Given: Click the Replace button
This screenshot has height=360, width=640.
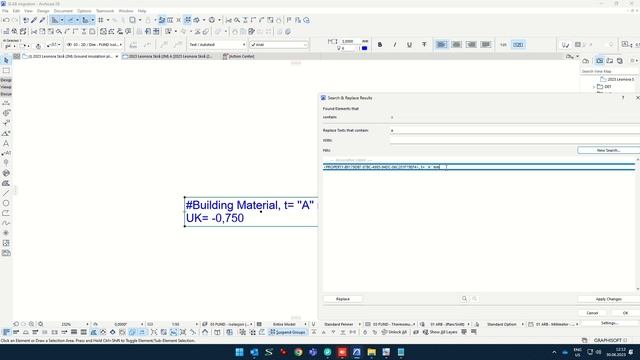Looking at the screenshot, I should [343, 299].
